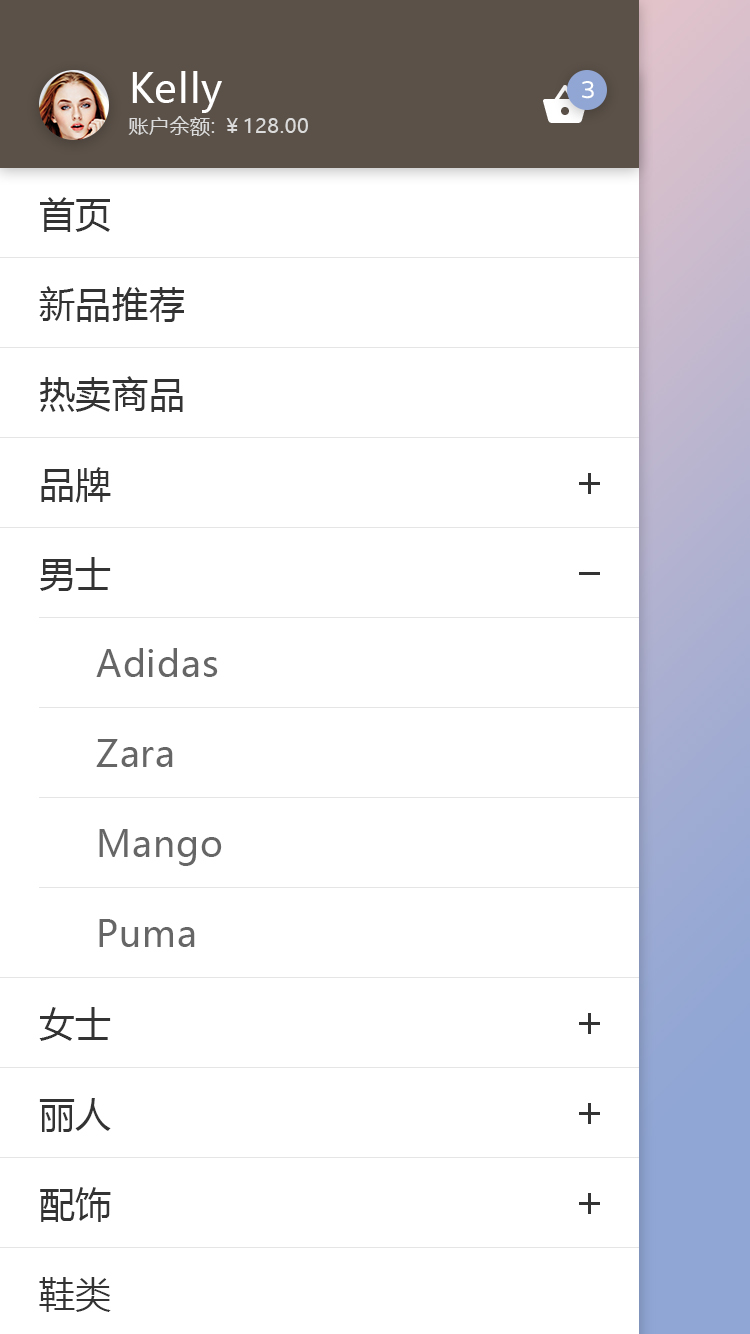Open the shopping basket icon
This screenshot has height=1334, width=750.
(x=564, y=106)
